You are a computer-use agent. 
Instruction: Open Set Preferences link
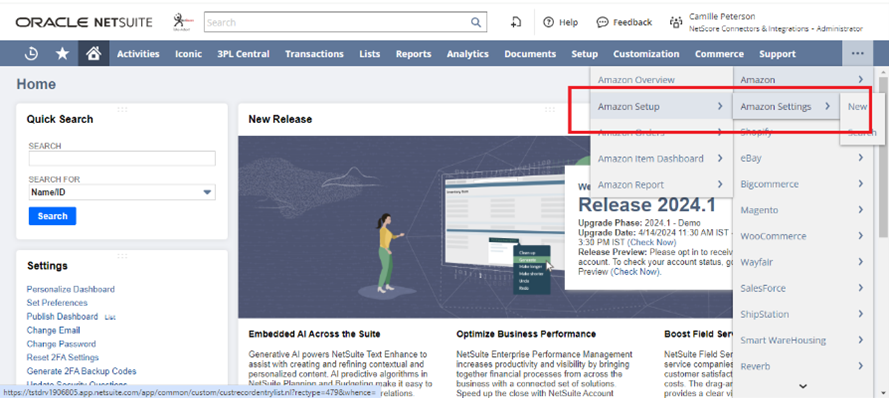[x=57, y=303]
